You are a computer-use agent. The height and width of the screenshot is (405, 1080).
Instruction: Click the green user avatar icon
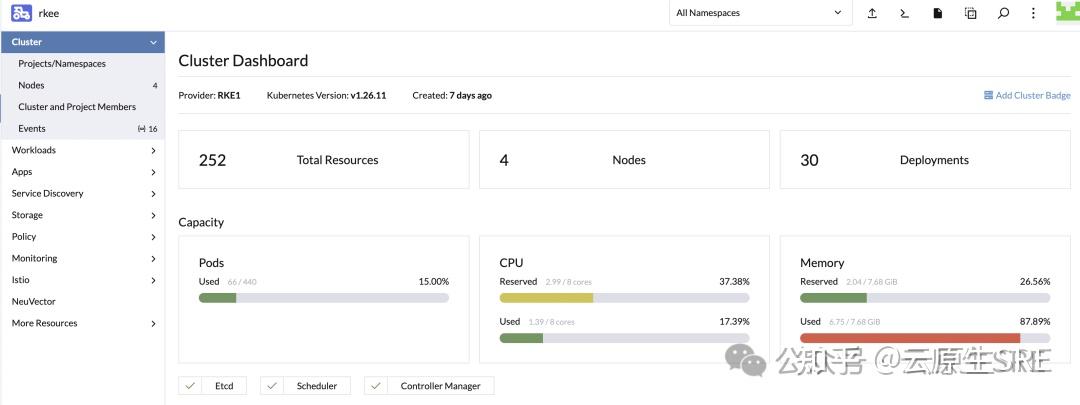[1067, 12]
